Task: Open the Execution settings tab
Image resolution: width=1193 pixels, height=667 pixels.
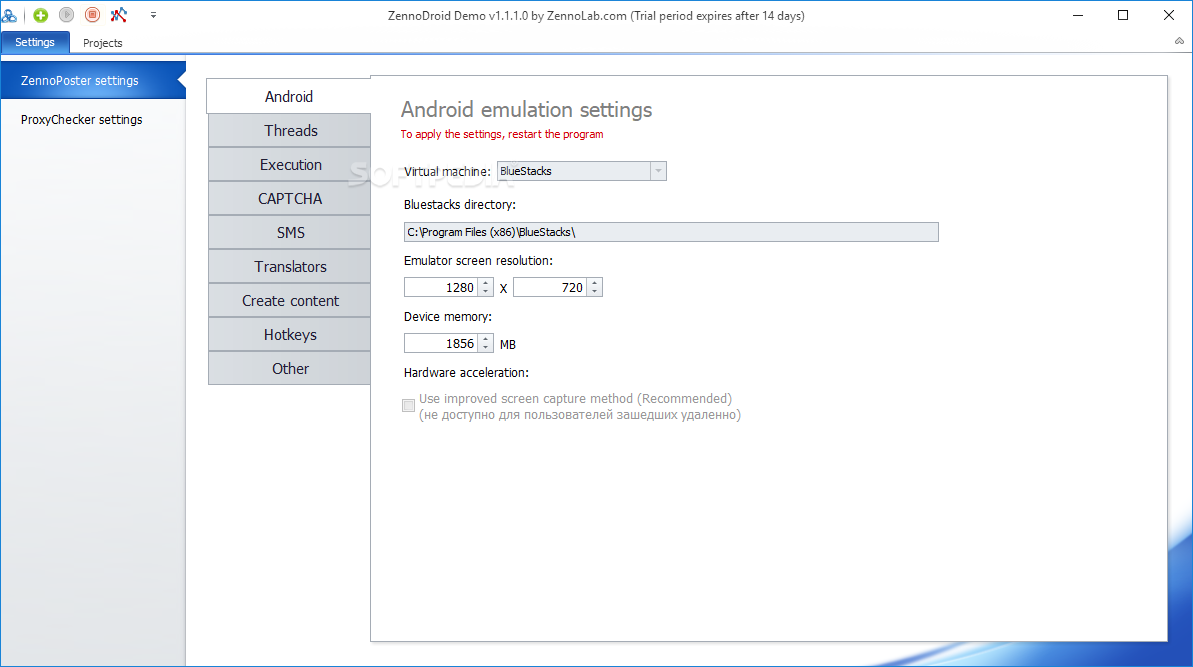Action: (x=290, y=164)
